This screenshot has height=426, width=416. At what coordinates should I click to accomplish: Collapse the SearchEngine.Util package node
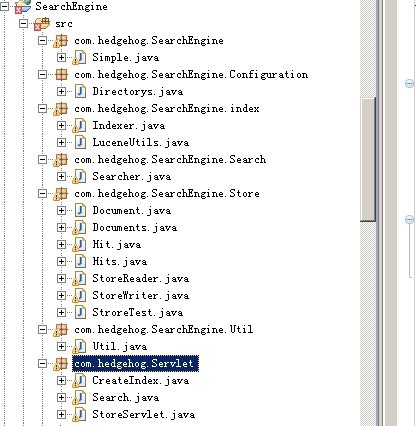[42, 330]
